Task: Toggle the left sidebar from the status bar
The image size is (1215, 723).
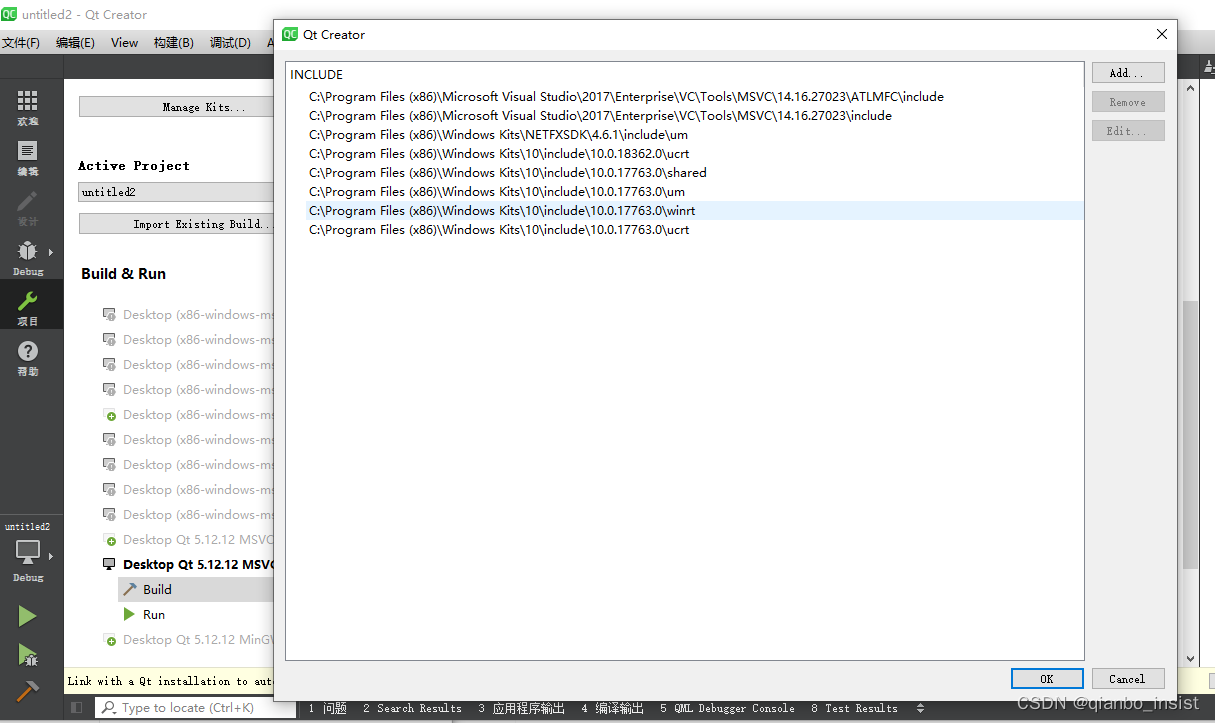Action: point(77,708)
